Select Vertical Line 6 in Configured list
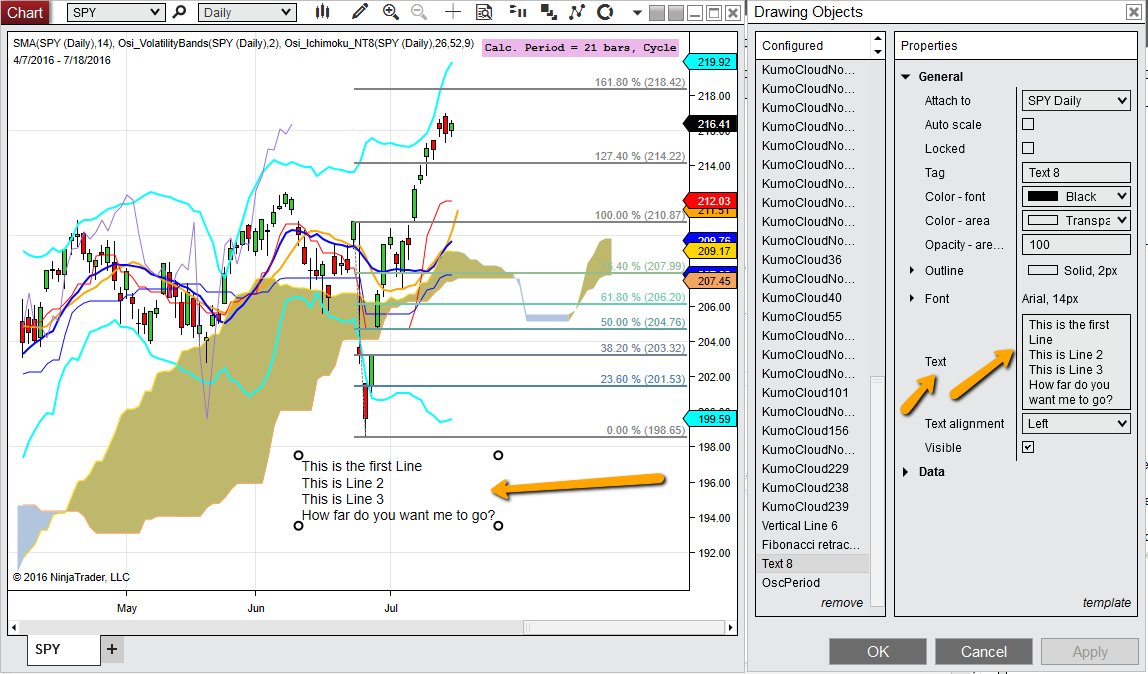Screen dimensions: 1148x674 [x=799, y=526]
